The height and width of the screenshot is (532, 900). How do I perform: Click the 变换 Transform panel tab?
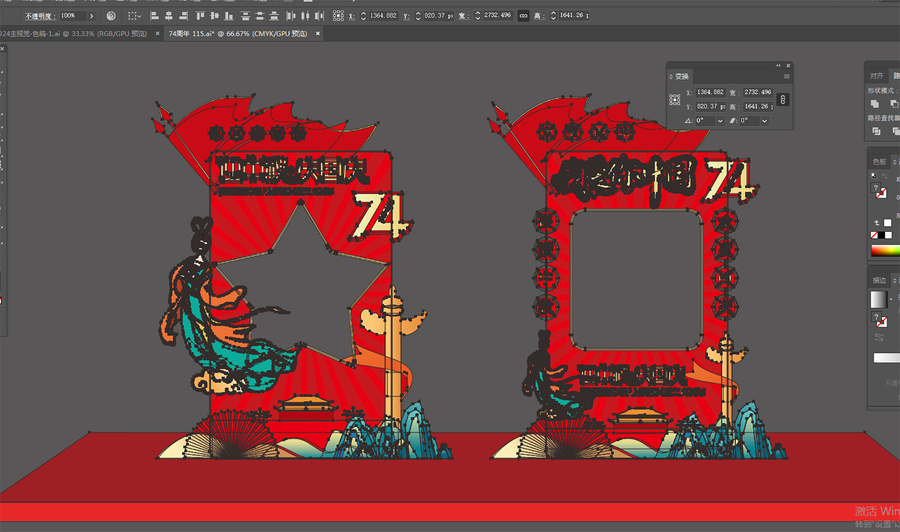[x=681, y=76]
